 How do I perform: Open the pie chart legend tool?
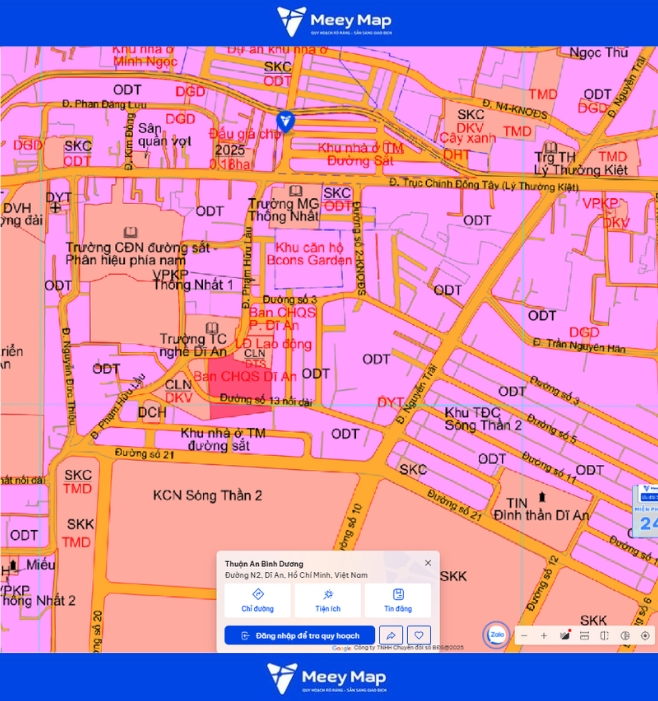pos(625,636)
